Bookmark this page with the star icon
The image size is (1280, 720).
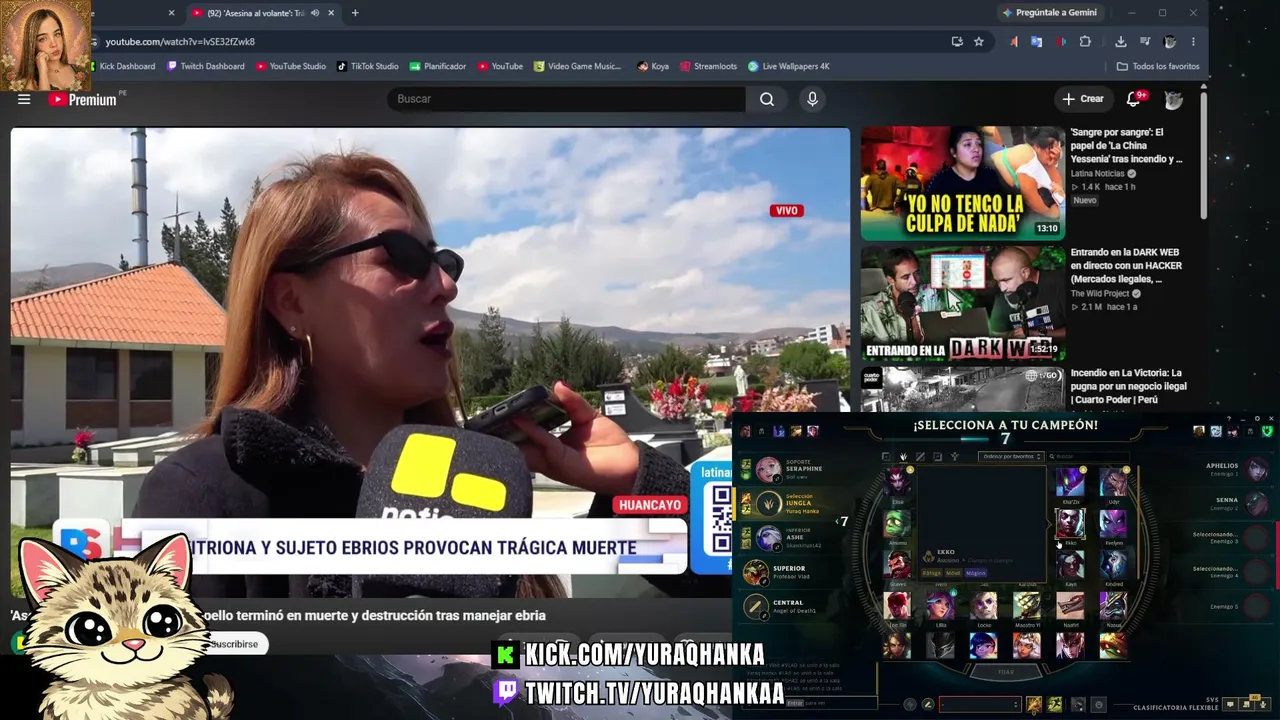tap(979, 42)
